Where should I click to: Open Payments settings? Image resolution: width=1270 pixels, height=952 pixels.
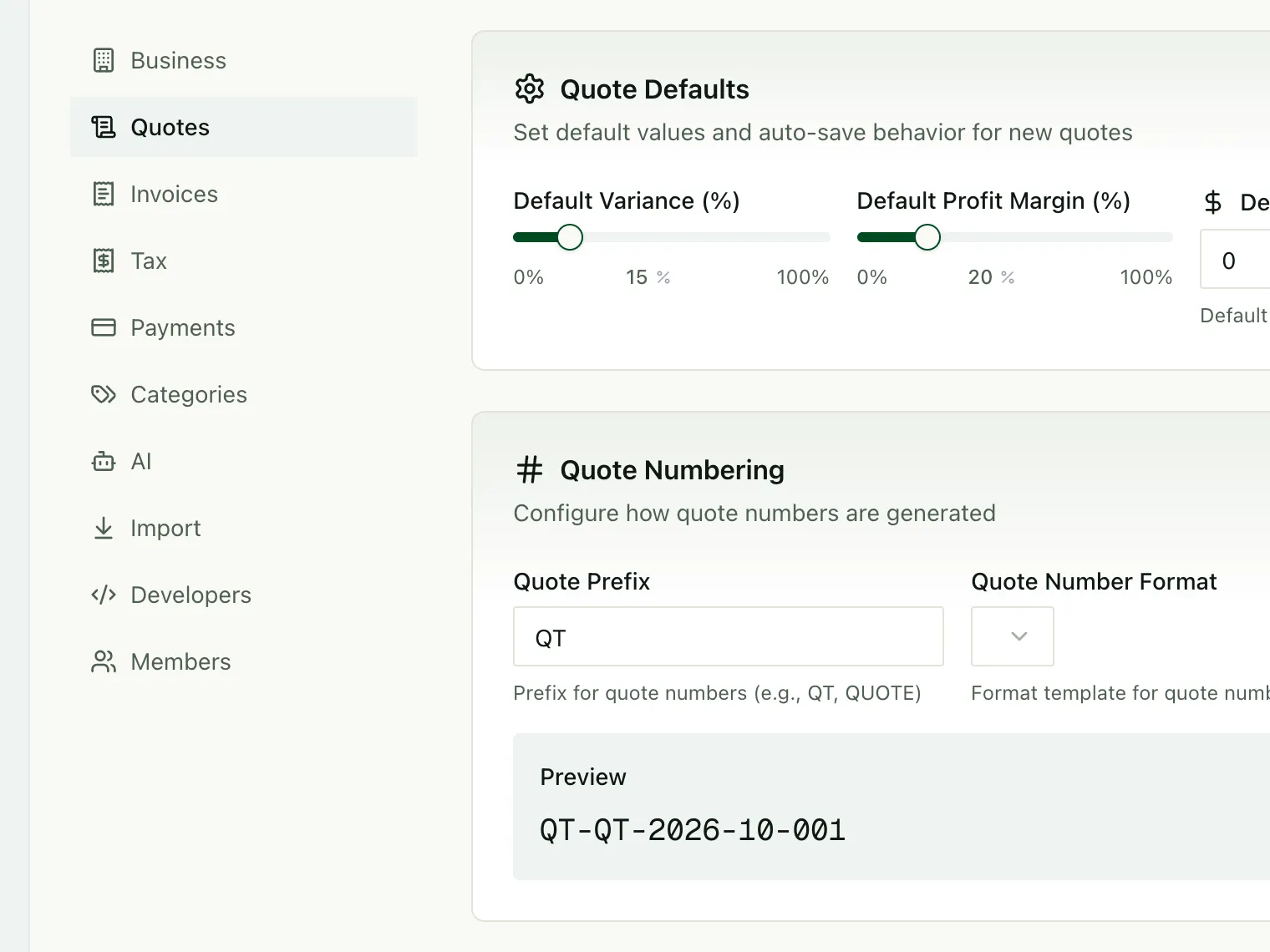point(244,327)
